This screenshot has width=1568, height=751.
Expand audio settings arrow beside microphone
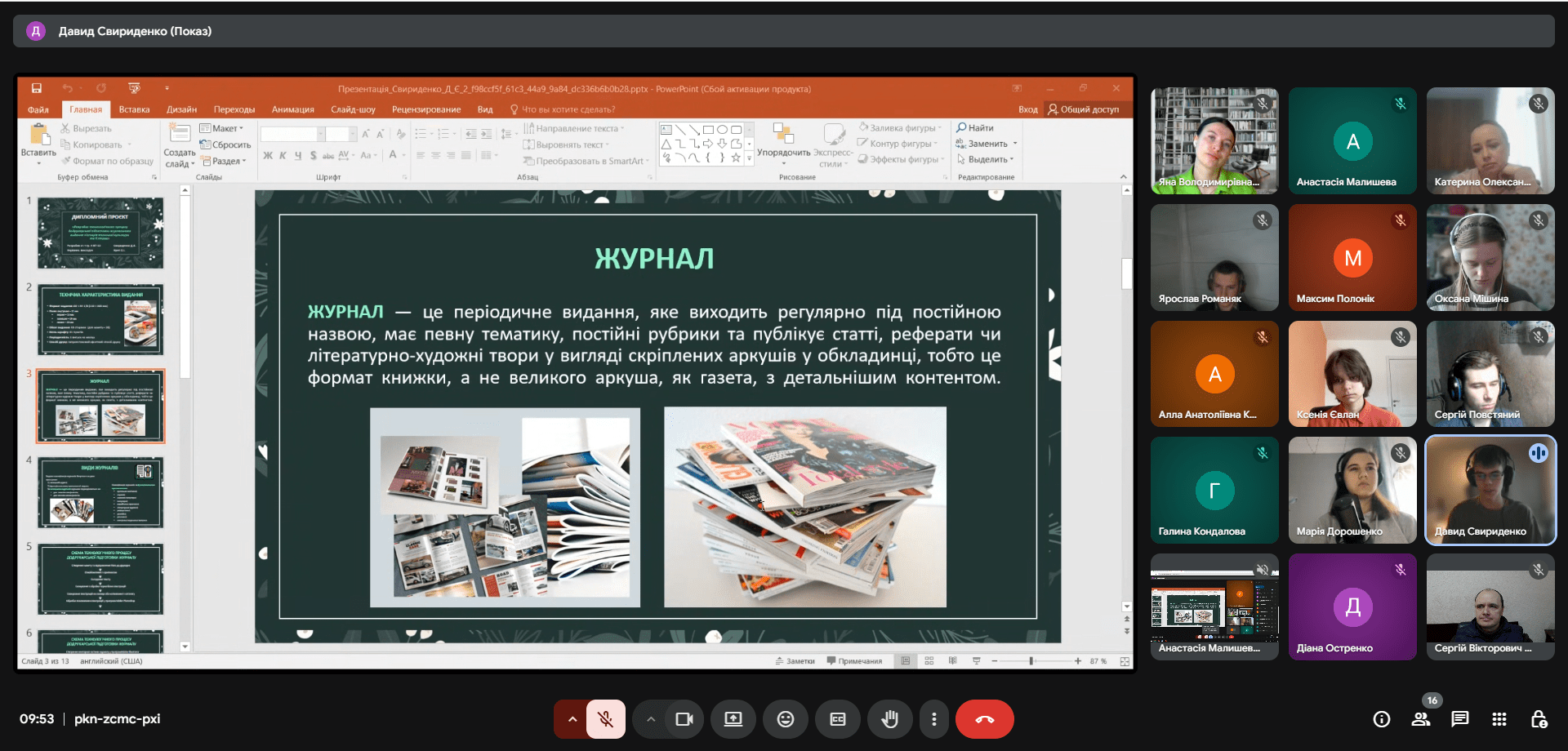click(572, 719)
